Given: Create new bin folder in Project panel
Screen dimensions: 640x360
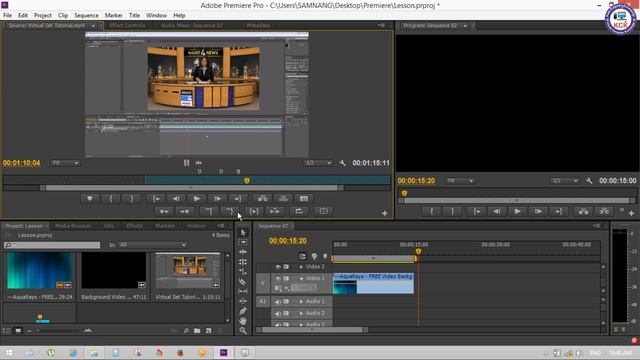Looking at the screenshot, I should click(x=197, y=331).
